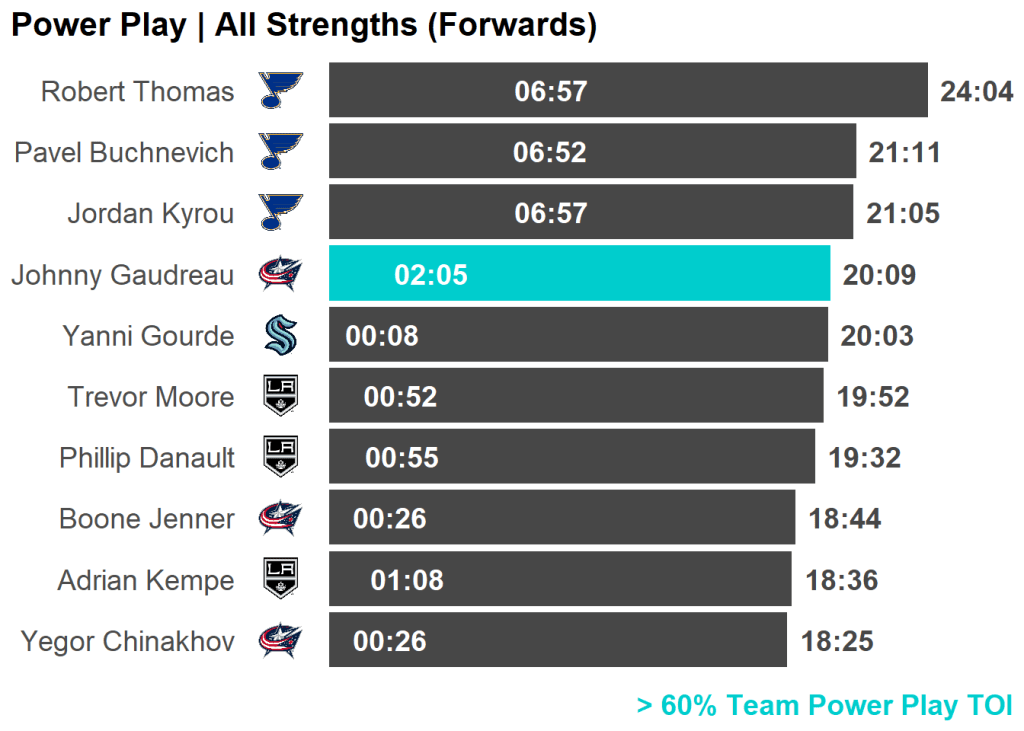The image size is (1024, 731).
Task: Click the Blues logo beside Robert Thomas
Action: (280, 91)
